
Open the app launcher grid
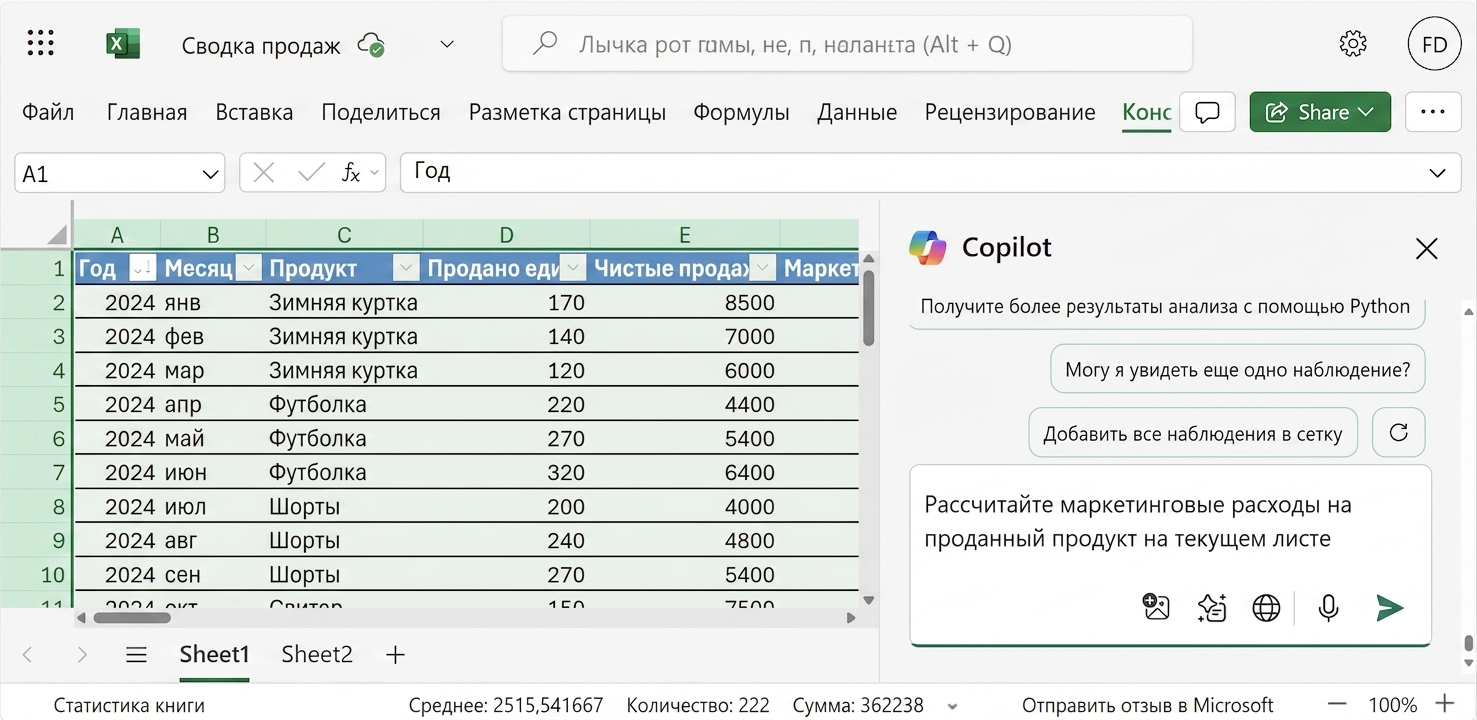41,43
